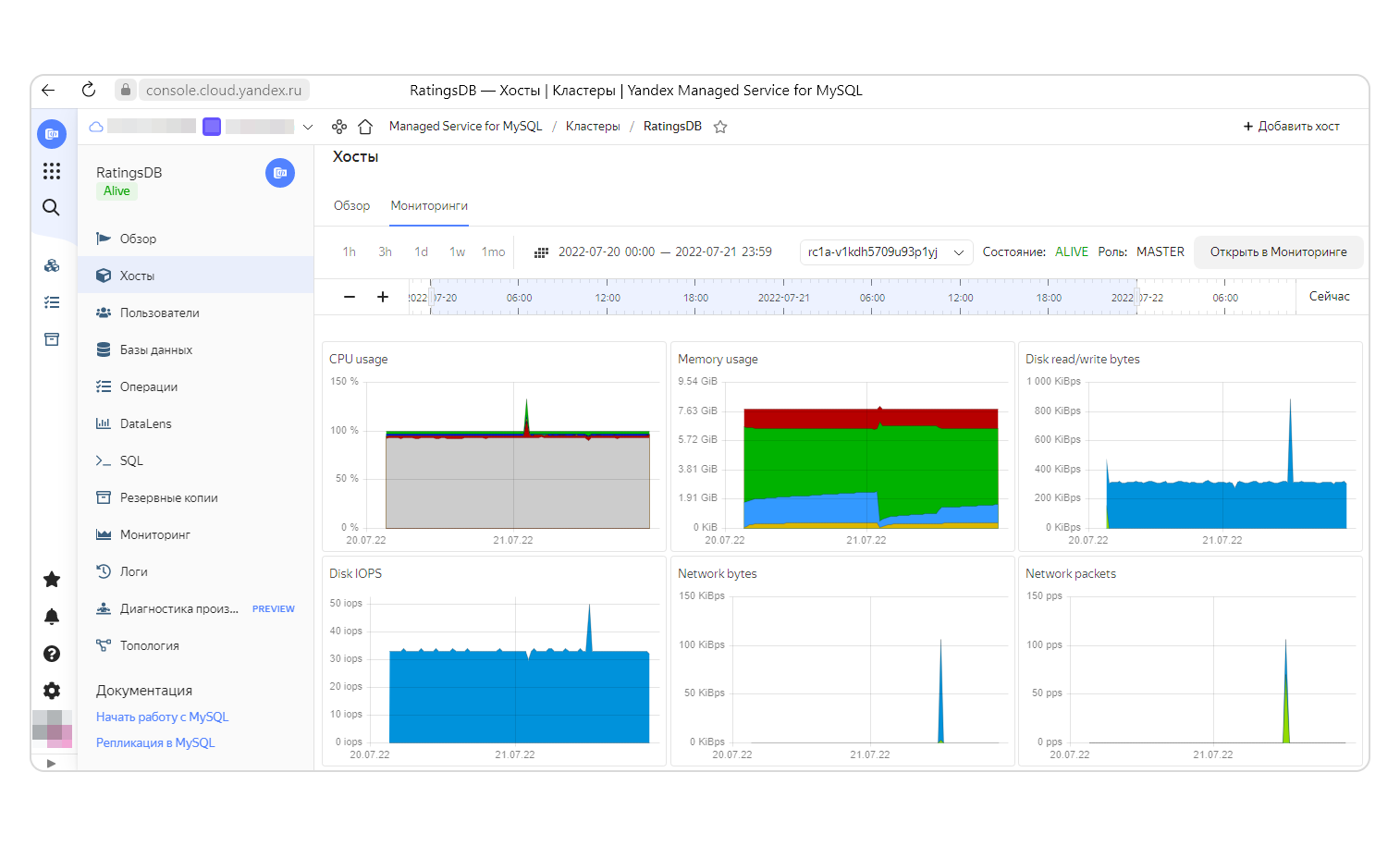Set time range to 1d
Screen dimensions: 1400x846
pyautogui.click(x=421, y=252)
